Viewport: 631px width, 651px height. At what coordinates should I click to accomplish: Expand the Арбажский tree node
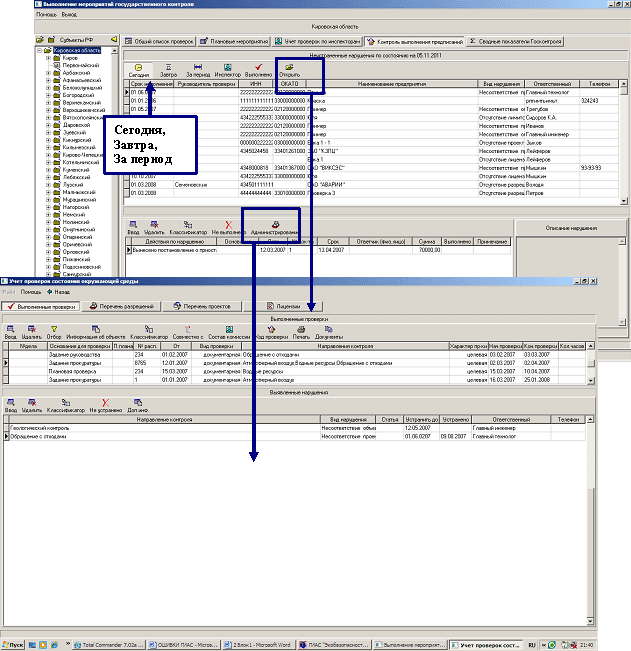(x=49, y=72)
